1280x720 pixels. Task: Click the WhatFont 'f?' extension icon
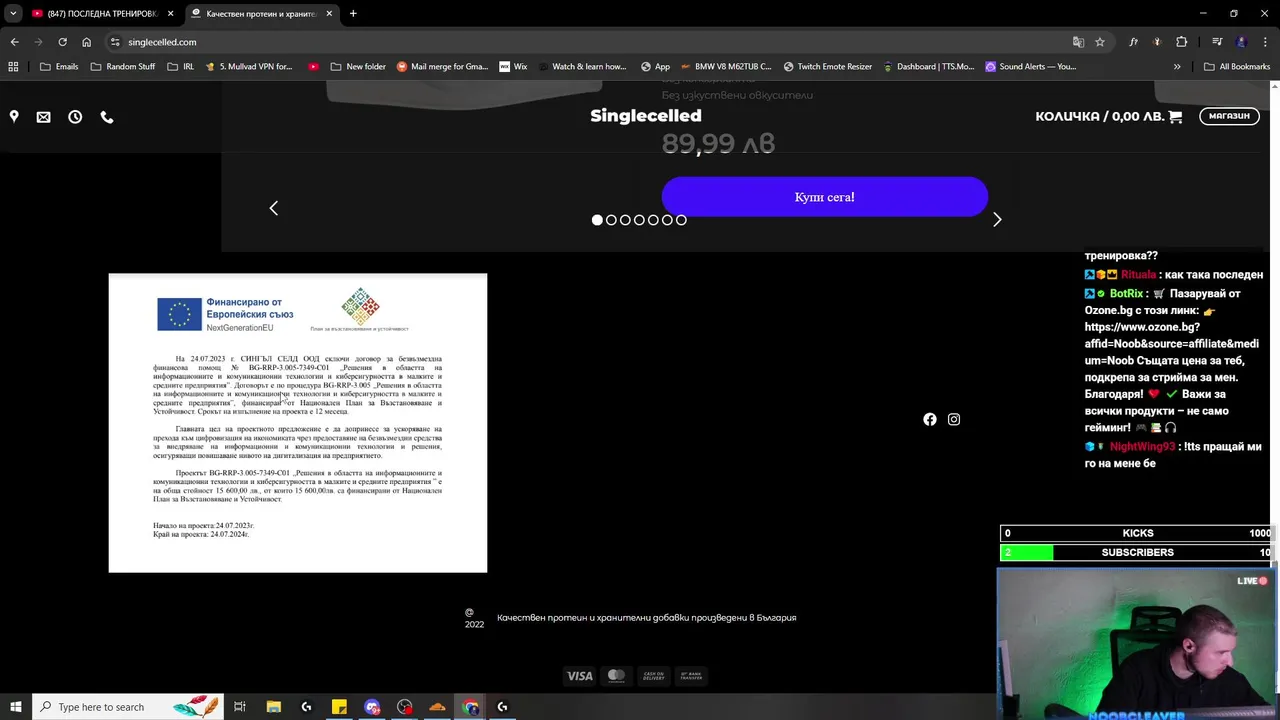[x=1134, y=42]
